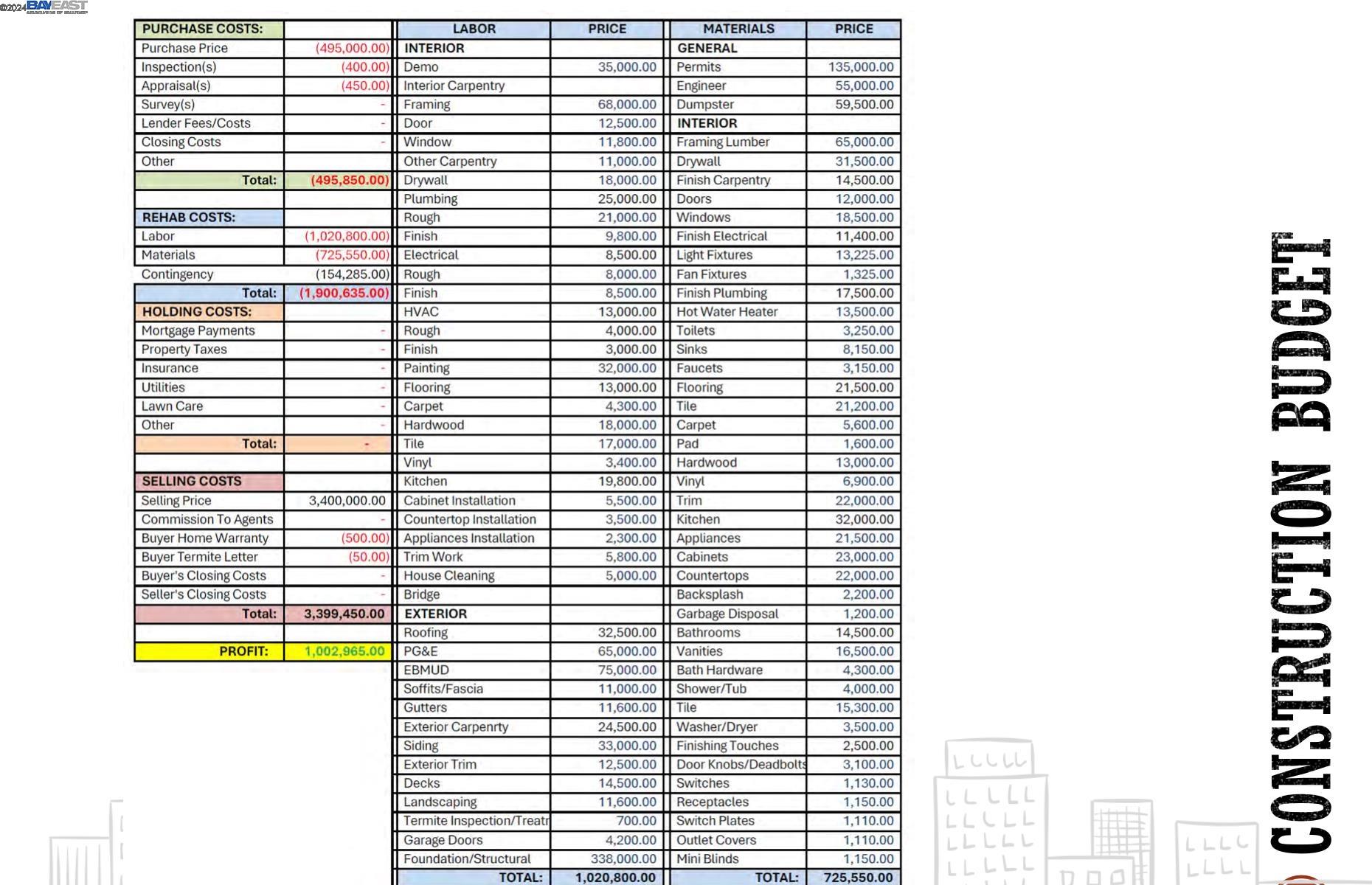Image resolution: width=1372 pixels, height=885 pixels.
Task: Select the Finish Carpentry materials row
Action: [786, 180]
